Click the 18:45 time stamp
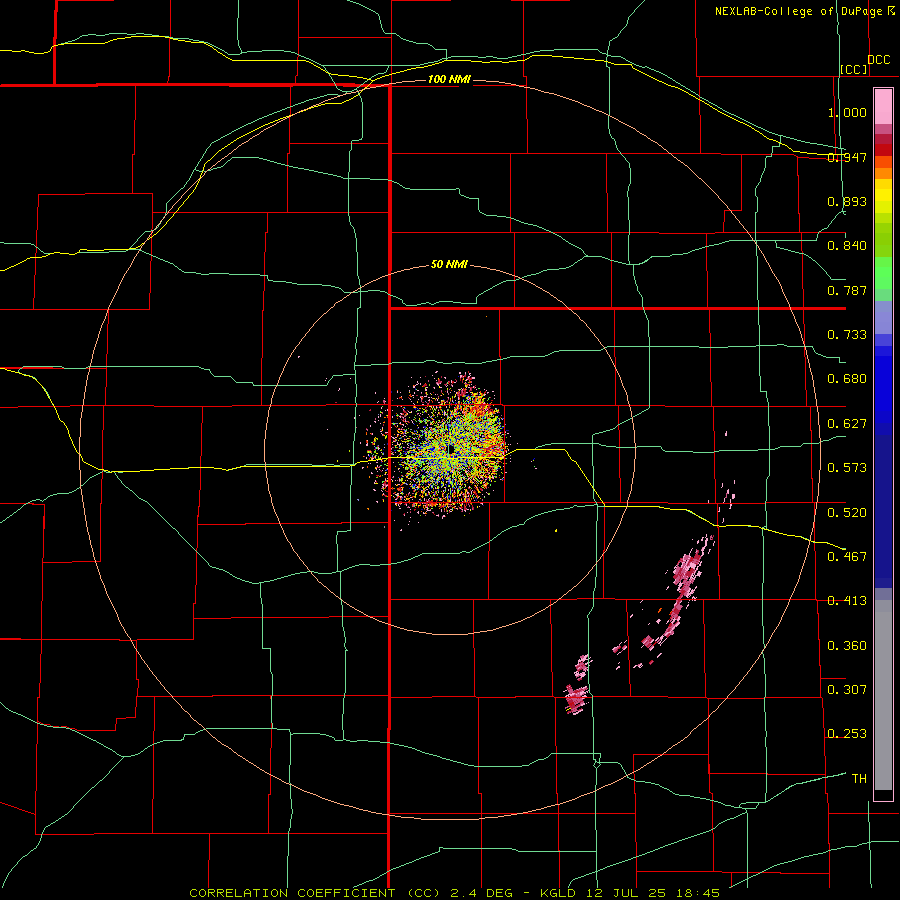Image resolution: width=900 pixels, height=900 pixels. tap(697, 893)
